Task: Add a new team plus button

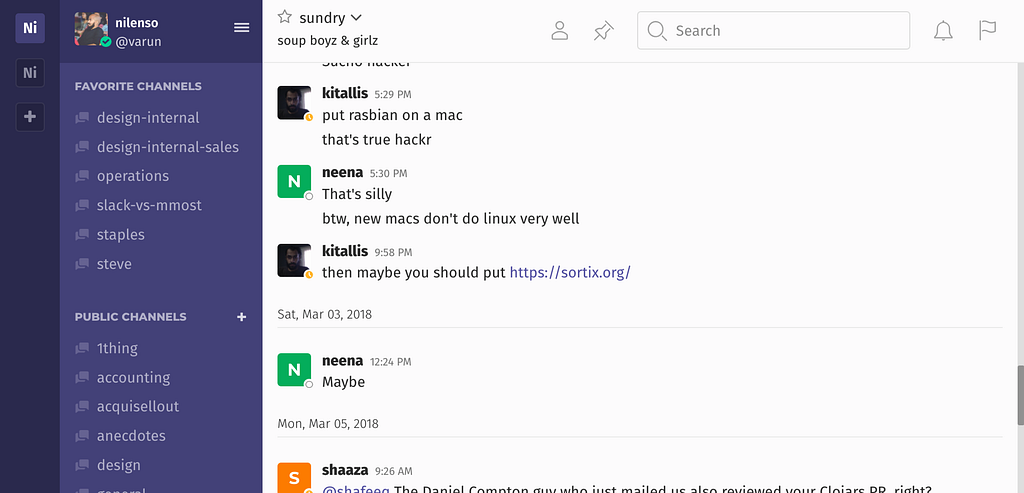Action: [x=30, y=117]
